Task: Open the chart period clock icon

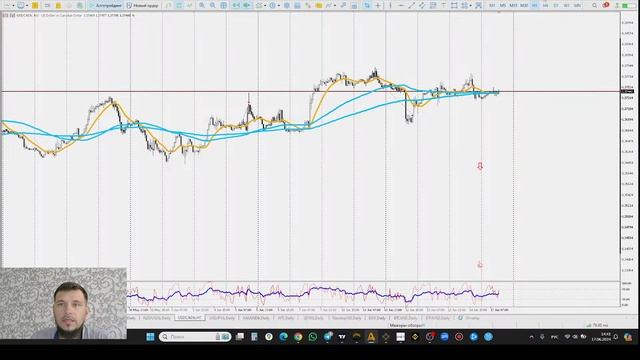Action: 272,5
